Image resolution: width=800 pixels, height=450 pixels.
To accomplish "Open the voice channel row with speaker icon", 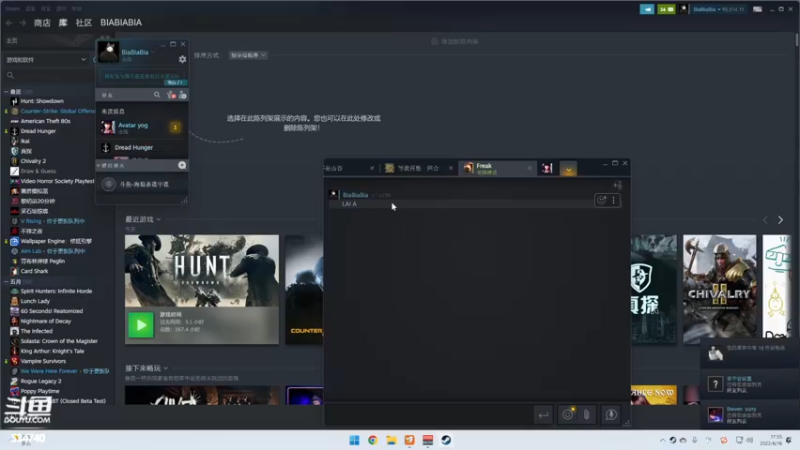I will coord(142,184).
